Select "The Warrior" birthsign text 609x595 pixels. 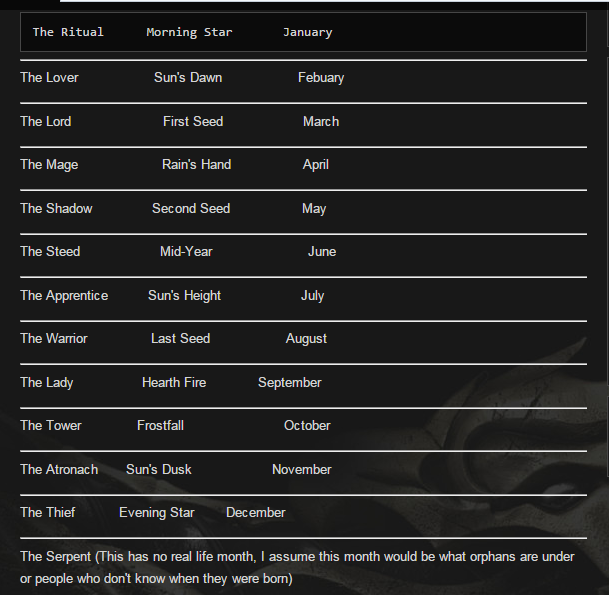(x=54, y=338)
